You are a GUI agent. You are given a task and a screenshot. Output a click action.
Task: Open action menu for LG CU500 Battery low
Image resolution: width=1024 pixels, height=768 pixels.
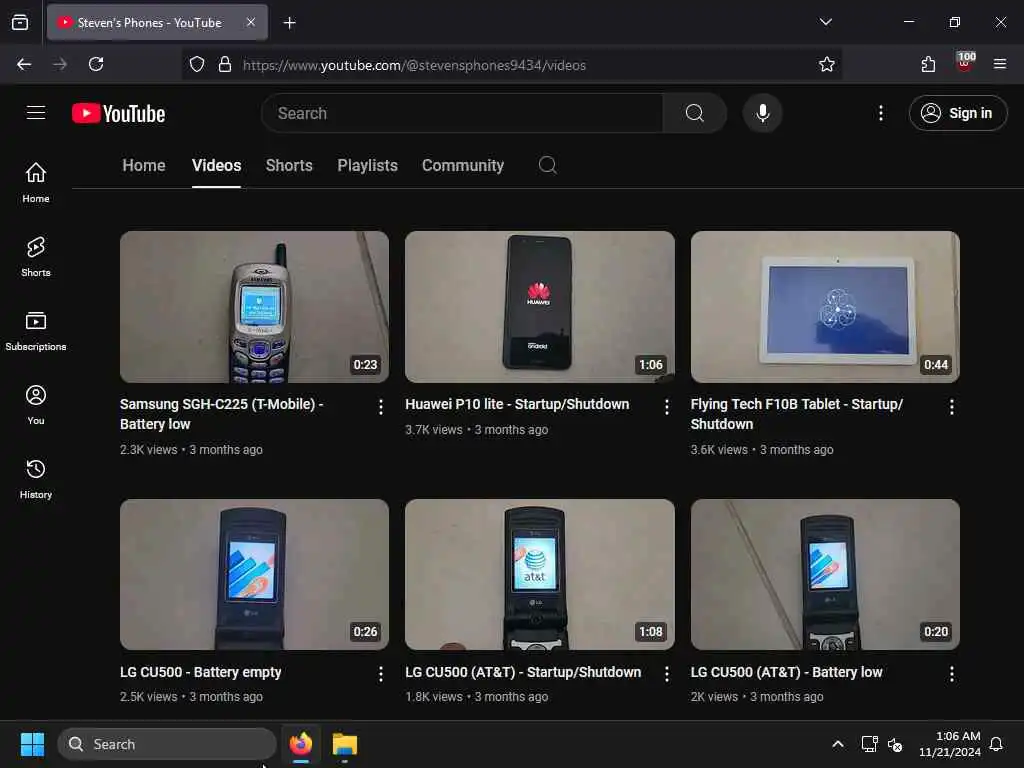pyautogui.click(x=952, y=674)
